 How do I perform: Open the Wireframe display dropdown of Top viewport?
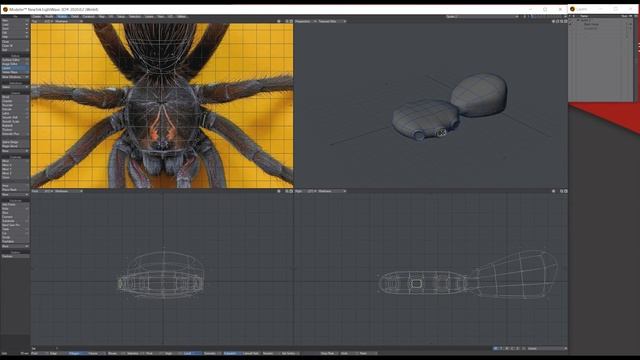point(68,21)
